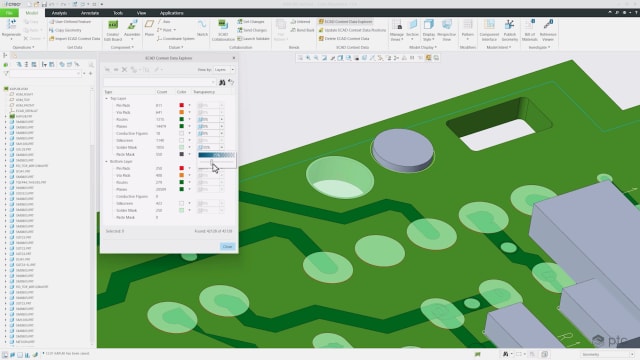Click the search field in the Explorer dialog

click(160, 82)
